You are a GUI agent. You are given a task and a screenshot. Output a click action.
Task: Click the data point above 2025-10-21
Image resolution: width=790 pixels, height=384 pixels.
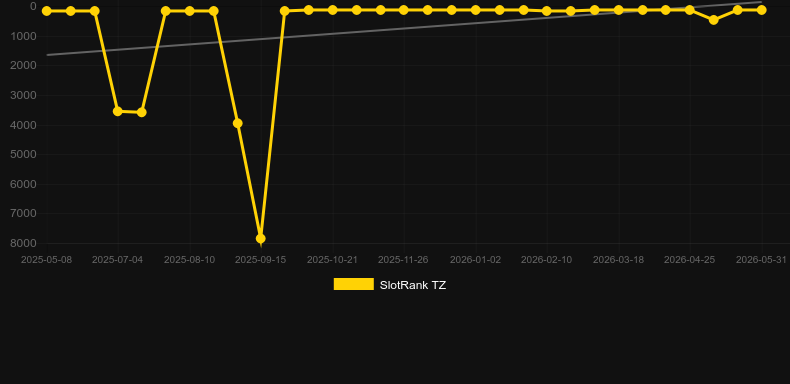pyautogui.click(x=333, y=10)
